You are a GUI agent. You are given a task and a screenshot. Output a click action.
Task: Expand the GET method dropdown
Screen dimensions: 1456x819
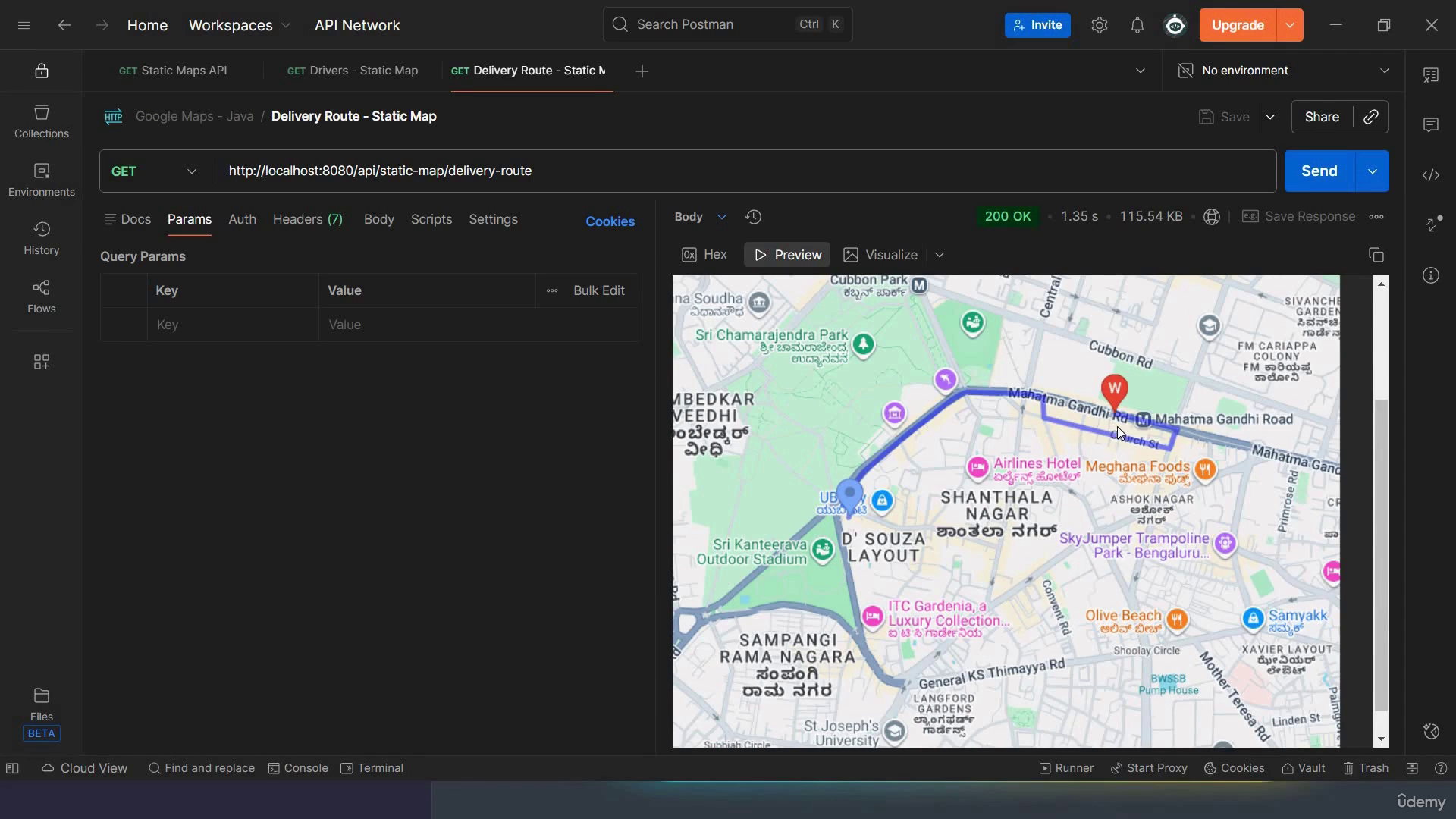point(154,171)
